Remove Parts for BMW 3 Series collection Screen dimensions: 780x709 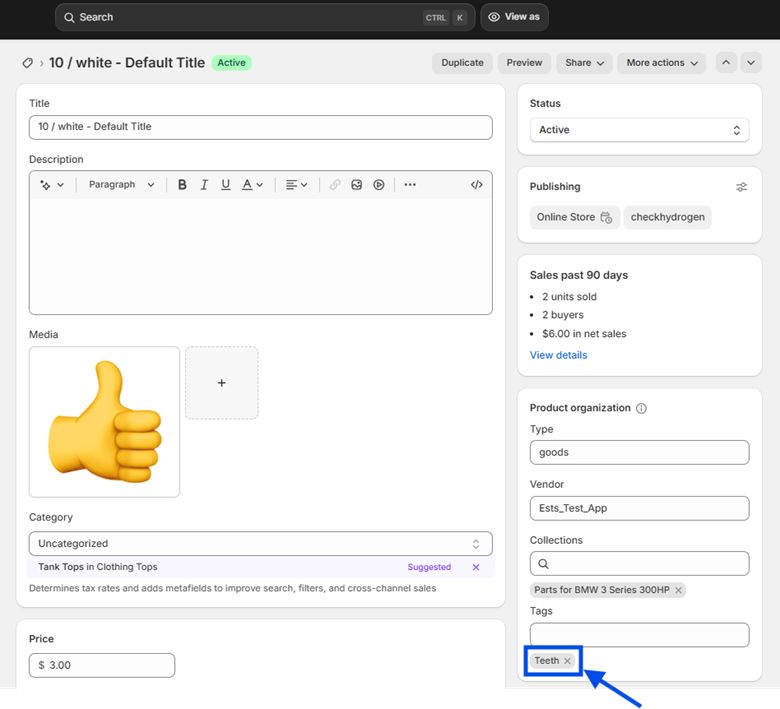(678, 590)
